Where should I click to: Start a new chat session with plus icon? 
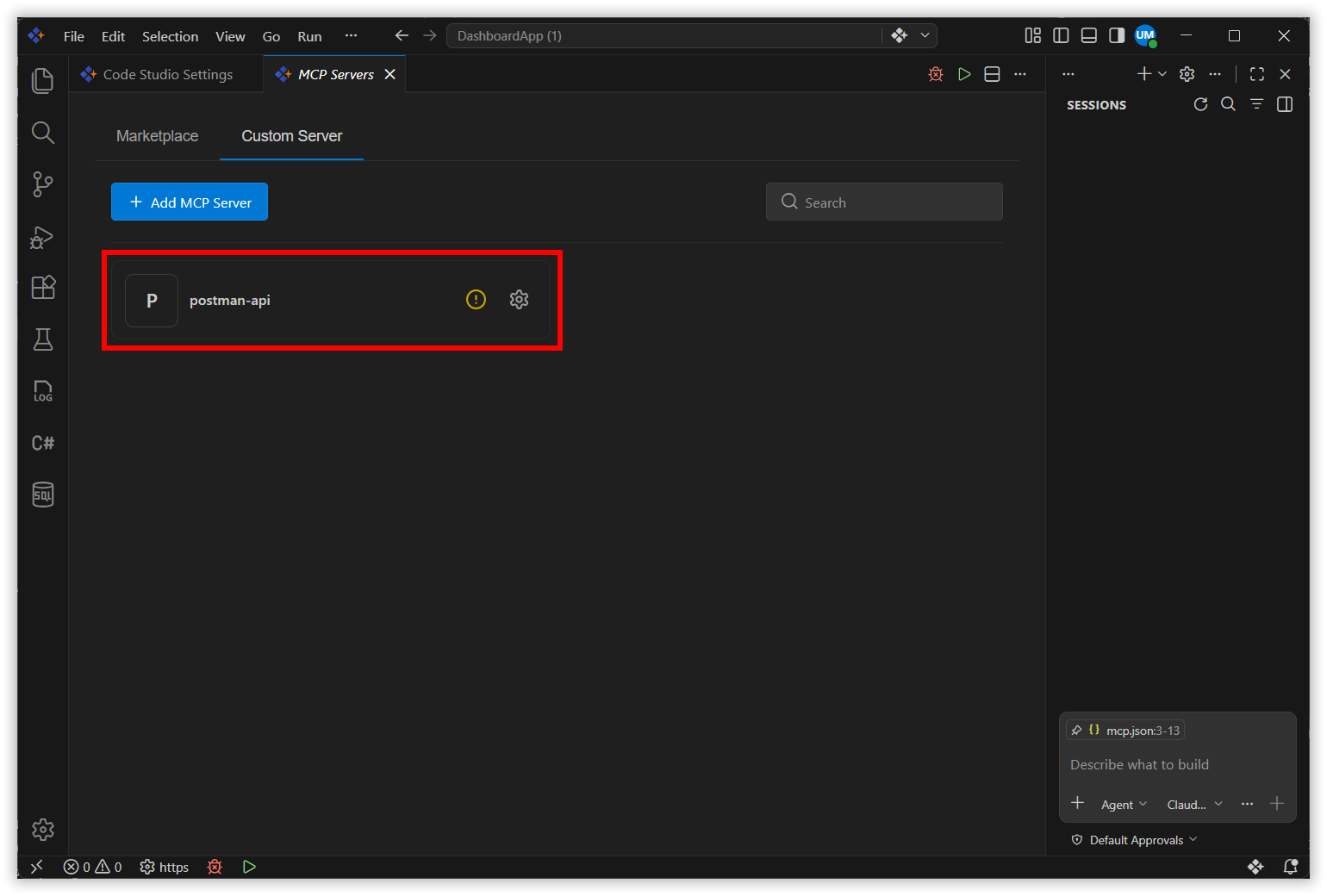click(1144, 74)
